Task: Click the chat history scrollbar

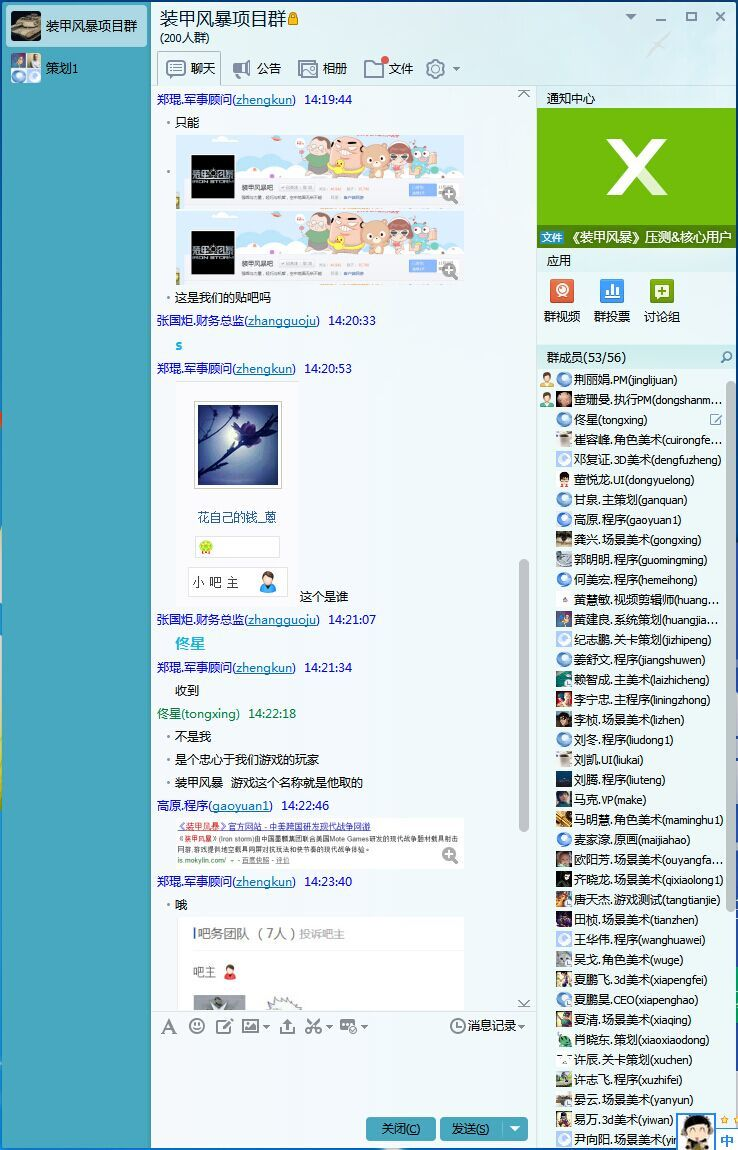Action: (x=524, y=695)
